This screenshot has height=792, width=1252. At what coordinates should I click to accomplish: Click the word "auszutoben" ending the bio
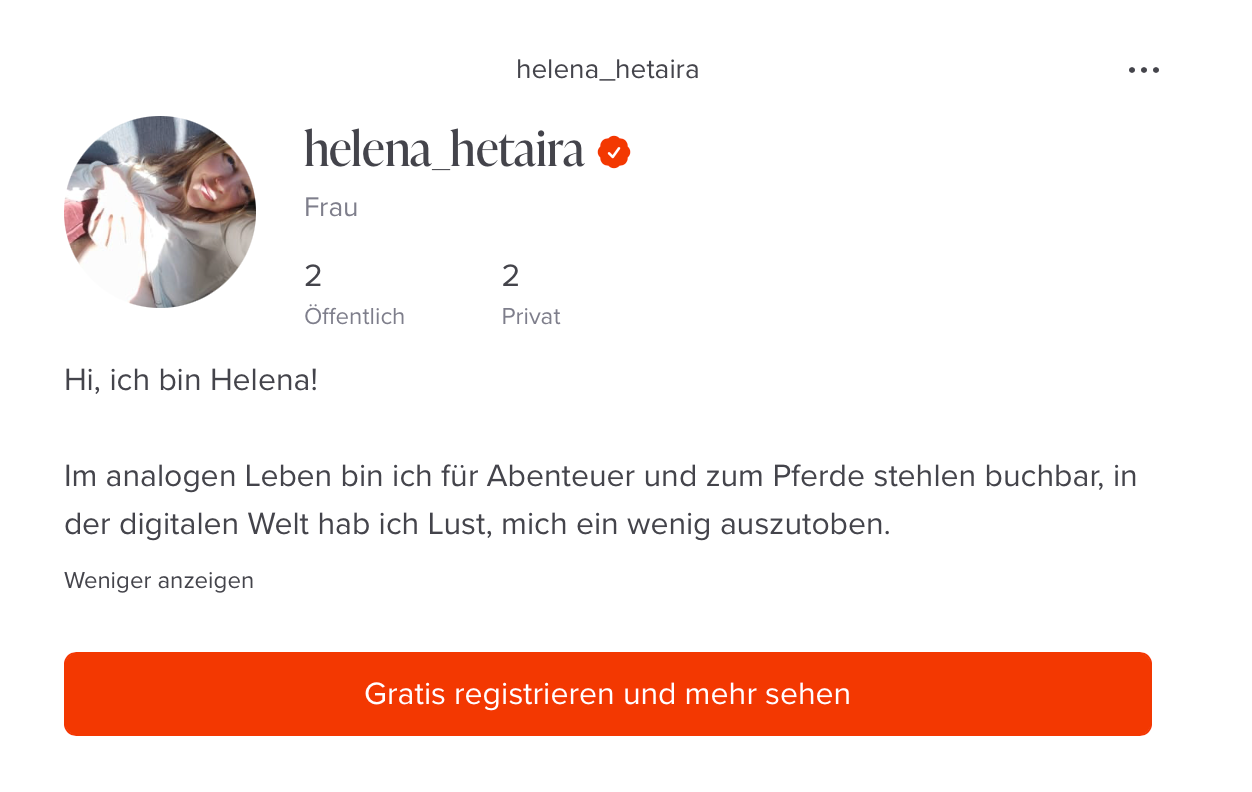(806, 525)
